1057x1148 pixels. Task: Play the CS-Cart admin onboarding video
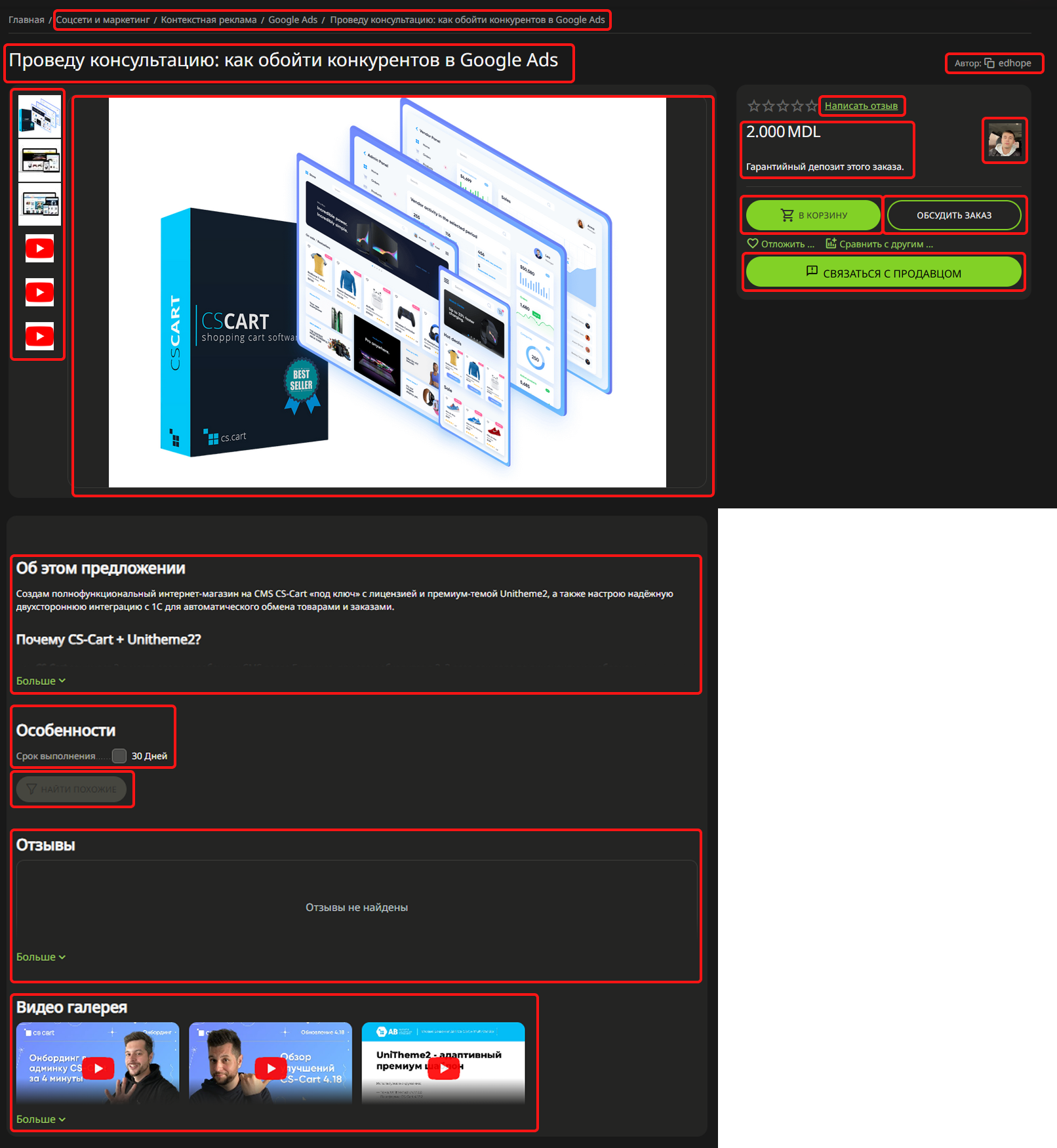click(98, 1068)
